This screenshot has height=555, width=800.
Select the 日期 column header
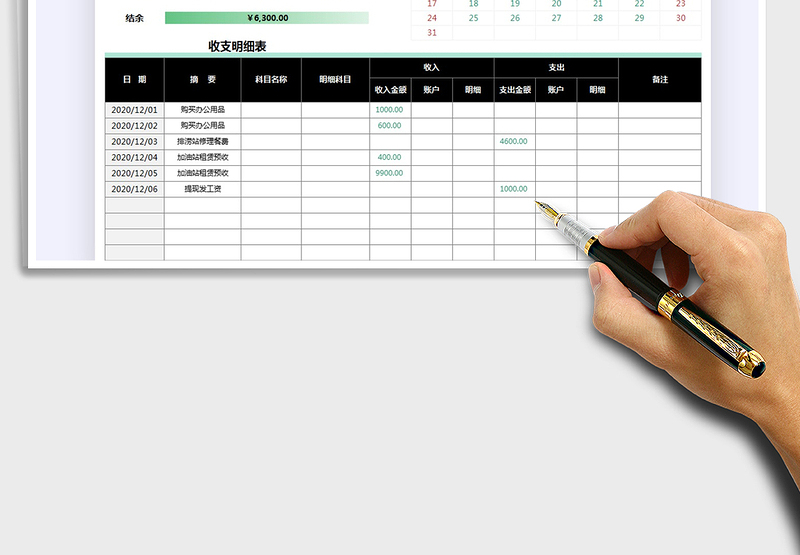coord(134,79)
